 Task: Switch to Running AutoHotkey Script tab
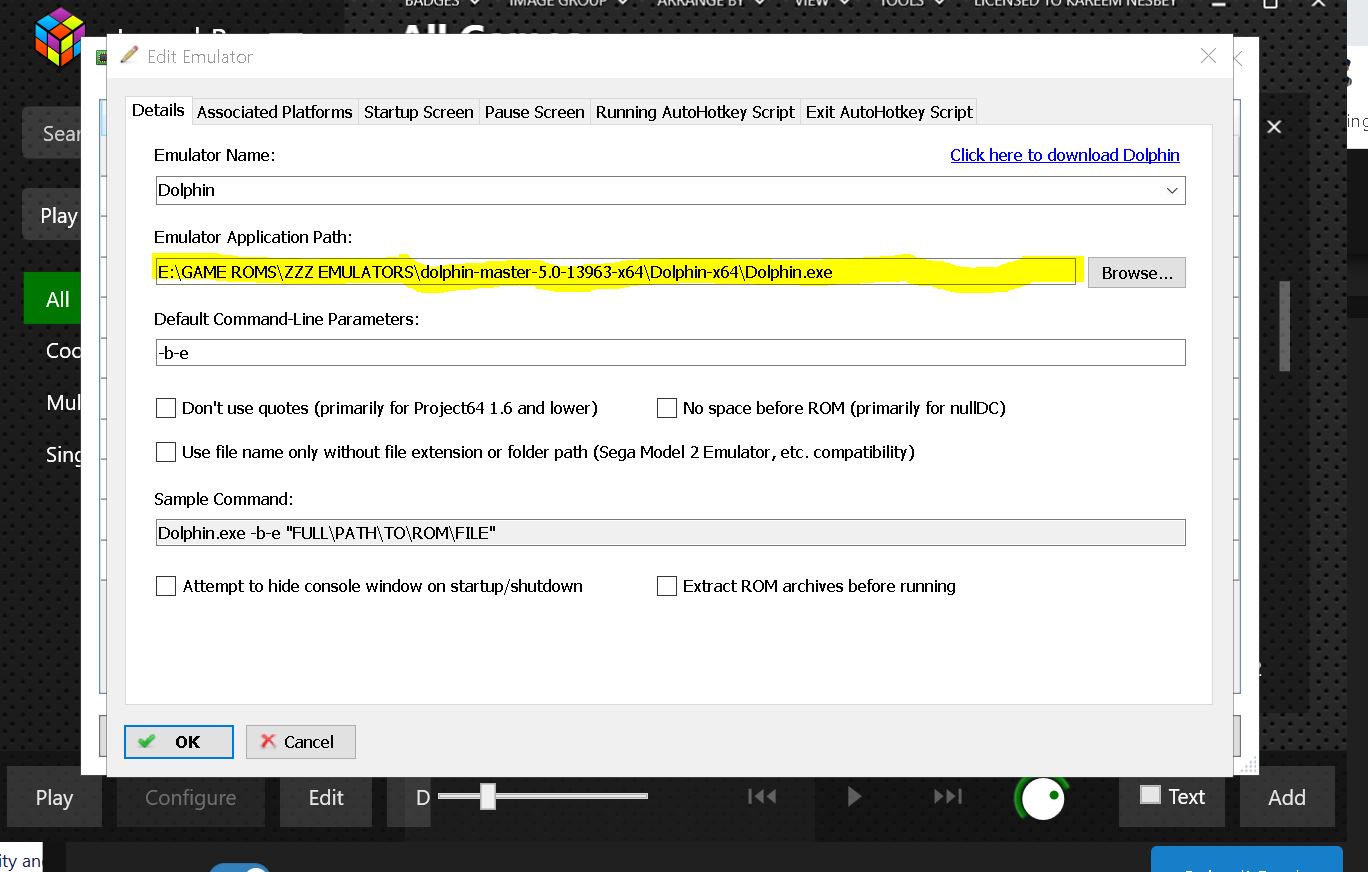point(695,112)
